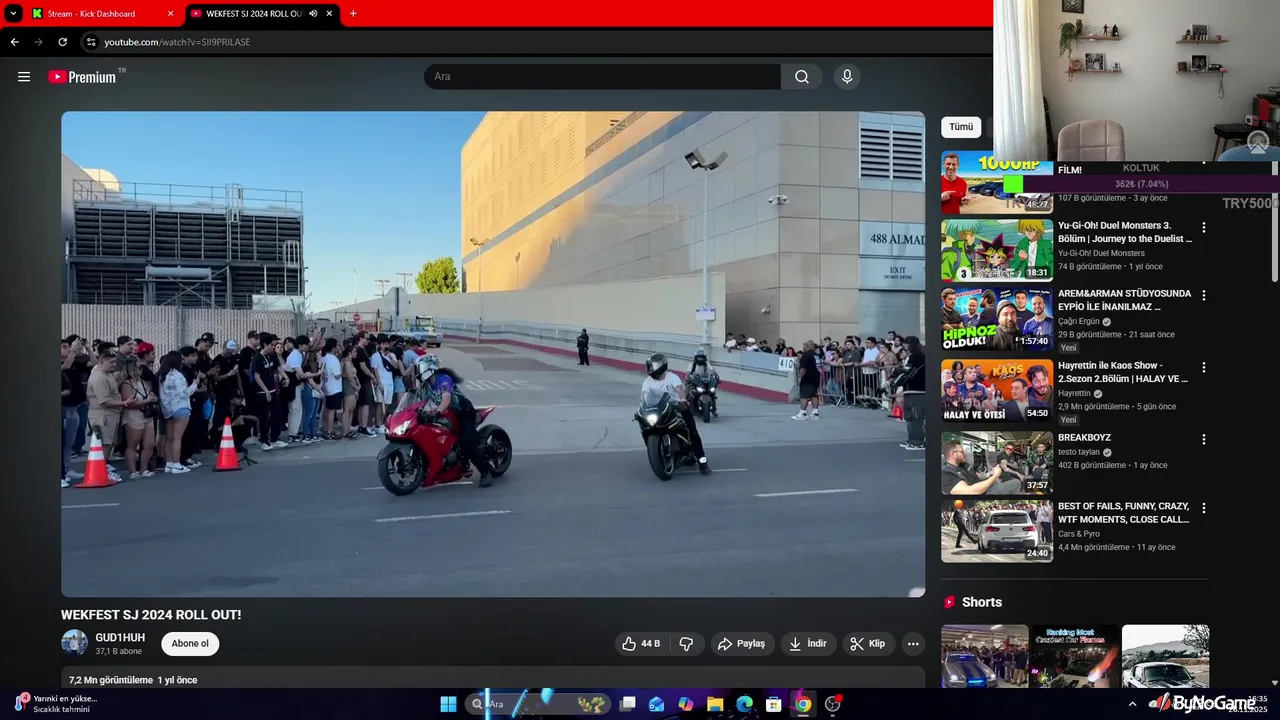This screenshot has height=720, width=1280.
Task: Subscribe with the 'Abone ol' button
Action: 190,643
